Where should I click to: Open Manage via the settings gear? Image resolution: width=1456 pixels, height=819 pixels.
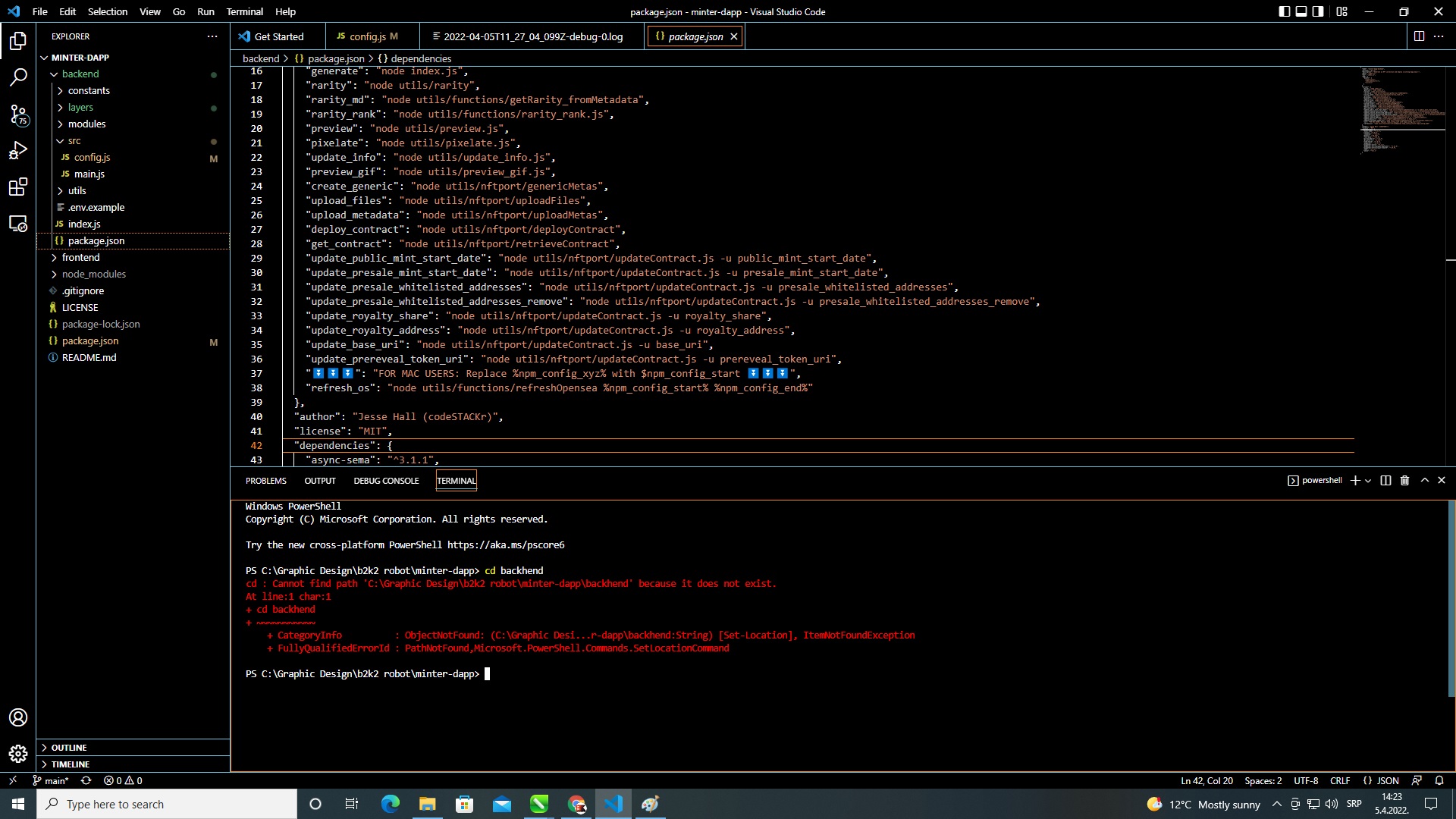(18, 754)
